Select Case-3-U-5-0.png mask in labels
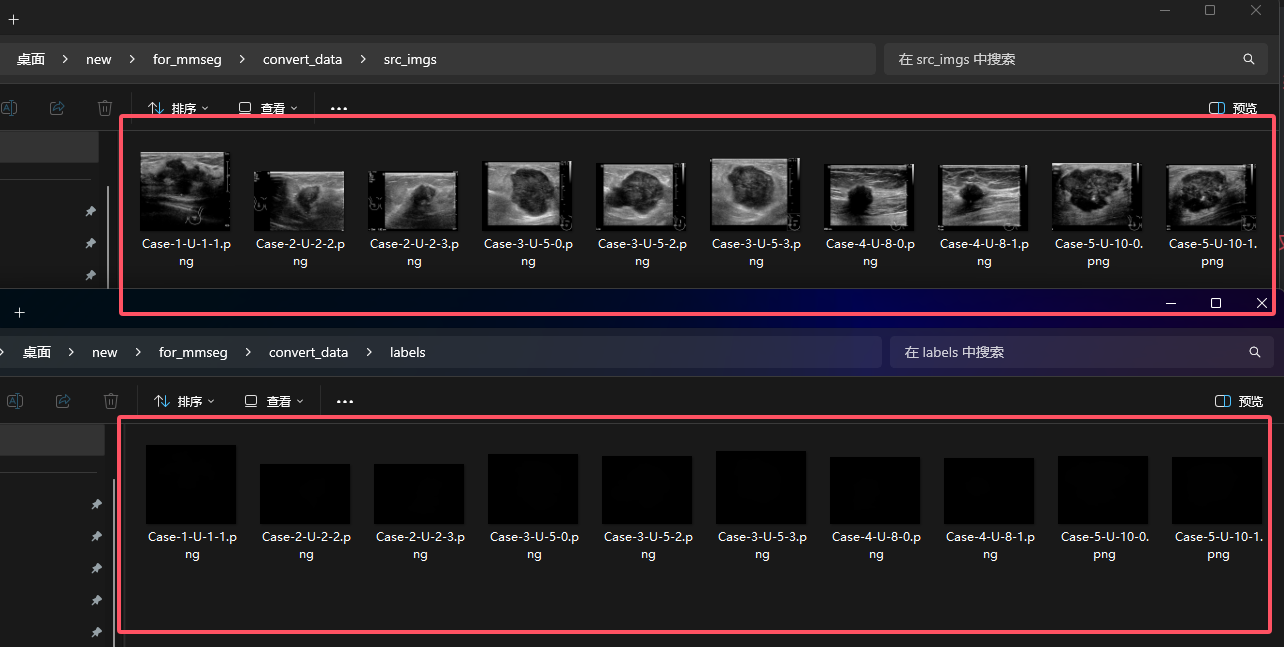 533,489
